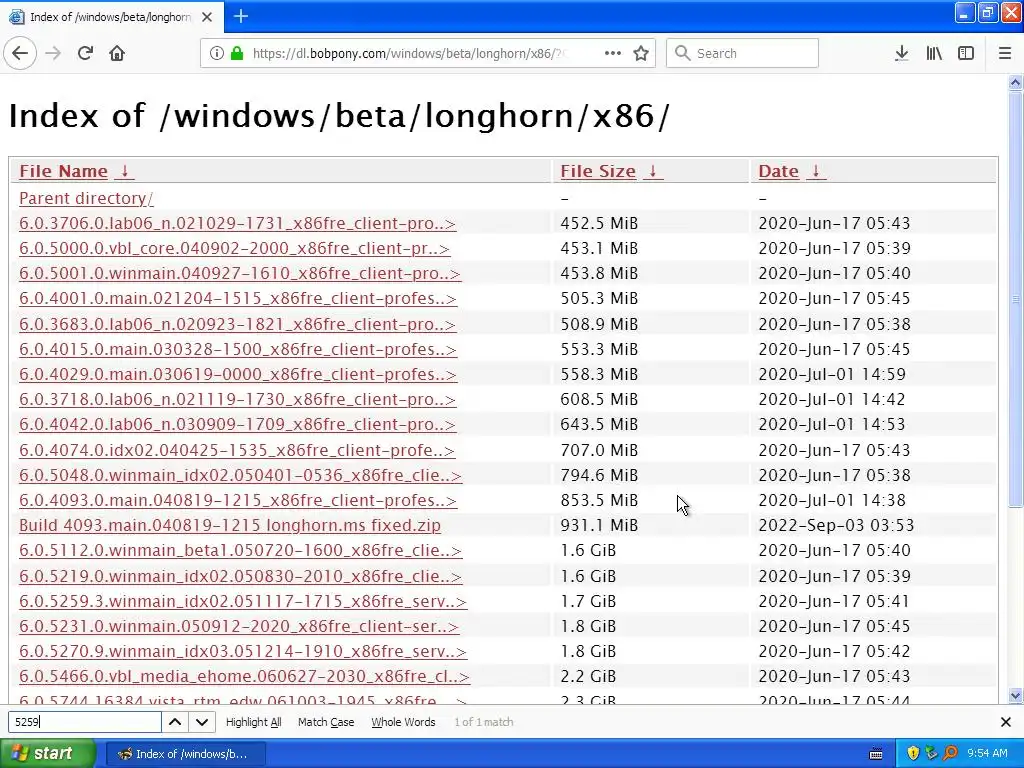Reload the current page
This screenshot has width=1024, height=768.
(x=86, y=53)
